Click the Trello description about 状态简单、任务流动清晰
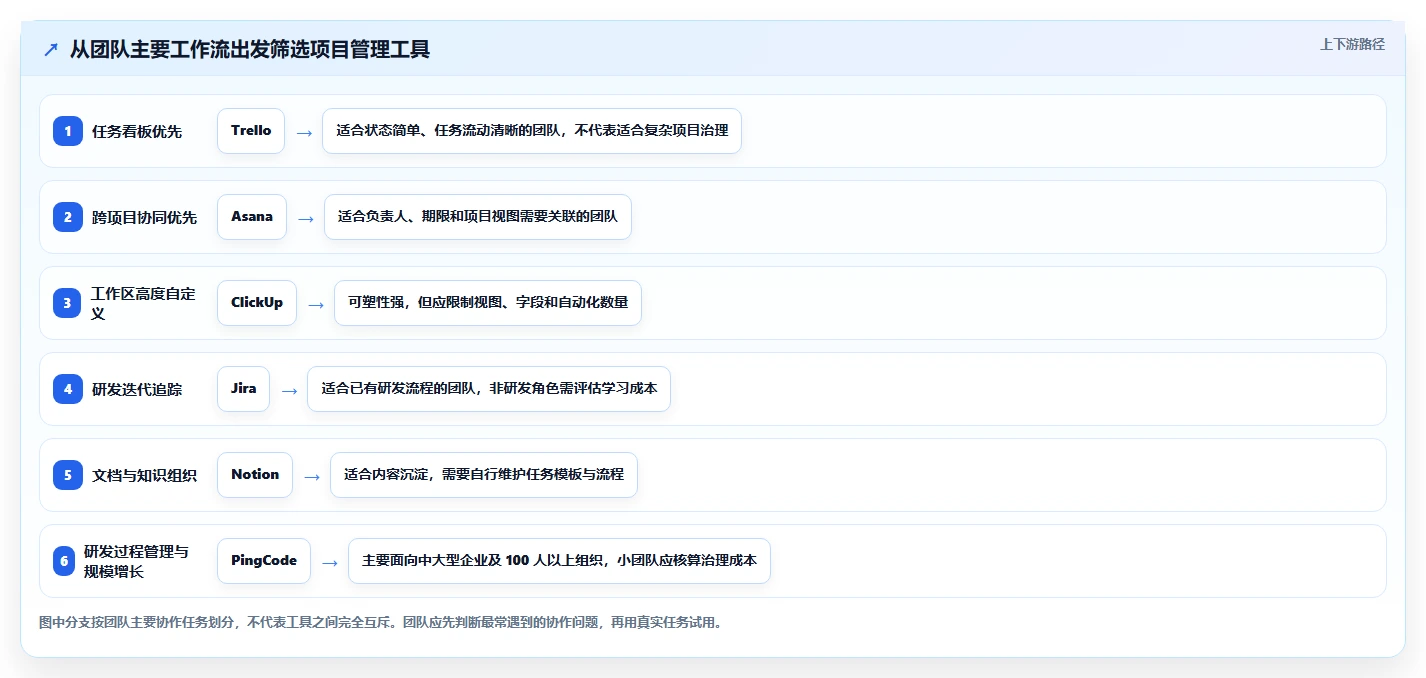 click(x=532, y=131)
